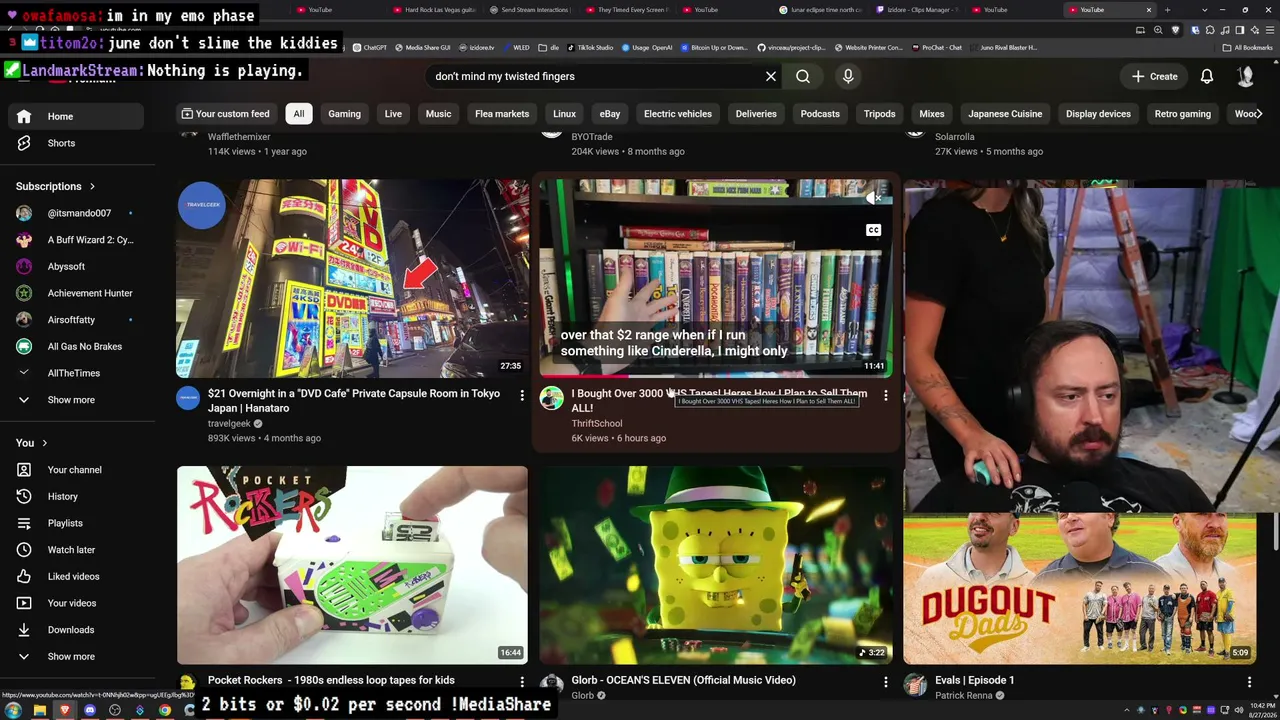
Task: Select the Music filter chip
Action: (x=438, y=114)
